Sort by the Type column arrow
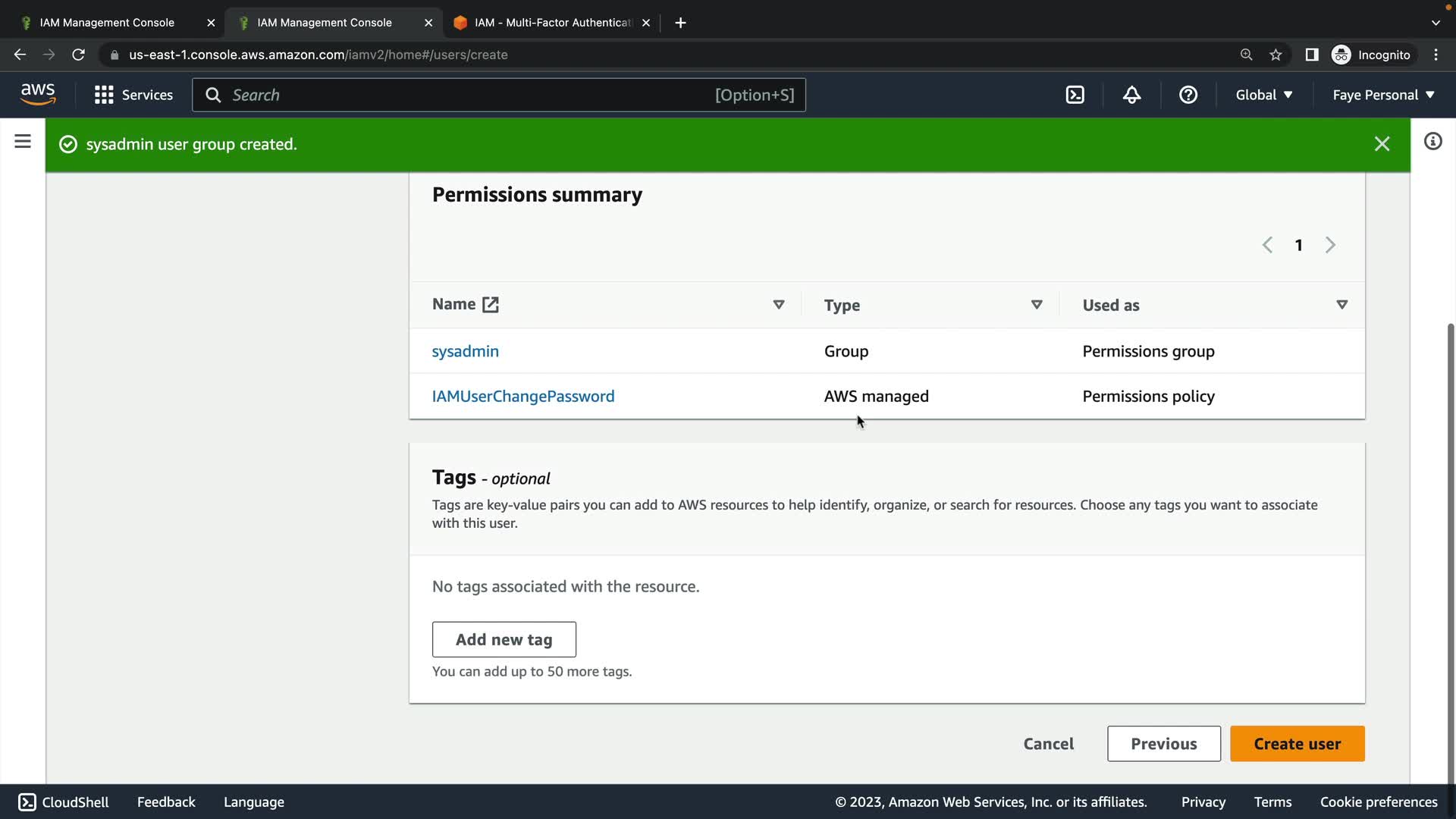This screenshot has width=1456, height=819. click(x=1037, y=305)
